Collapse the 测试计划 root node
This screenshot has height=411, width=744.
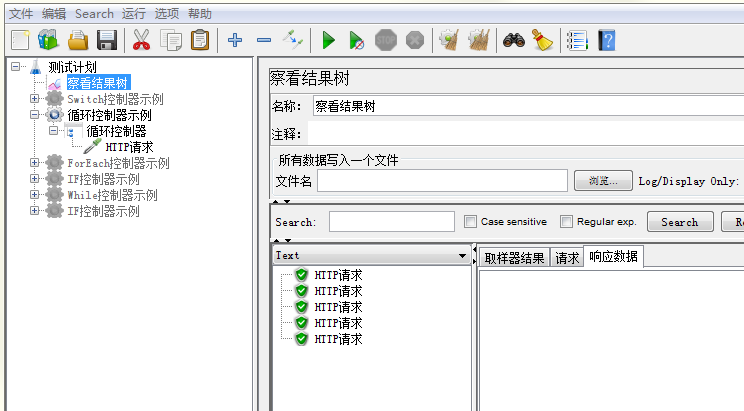tap(16, 66)
